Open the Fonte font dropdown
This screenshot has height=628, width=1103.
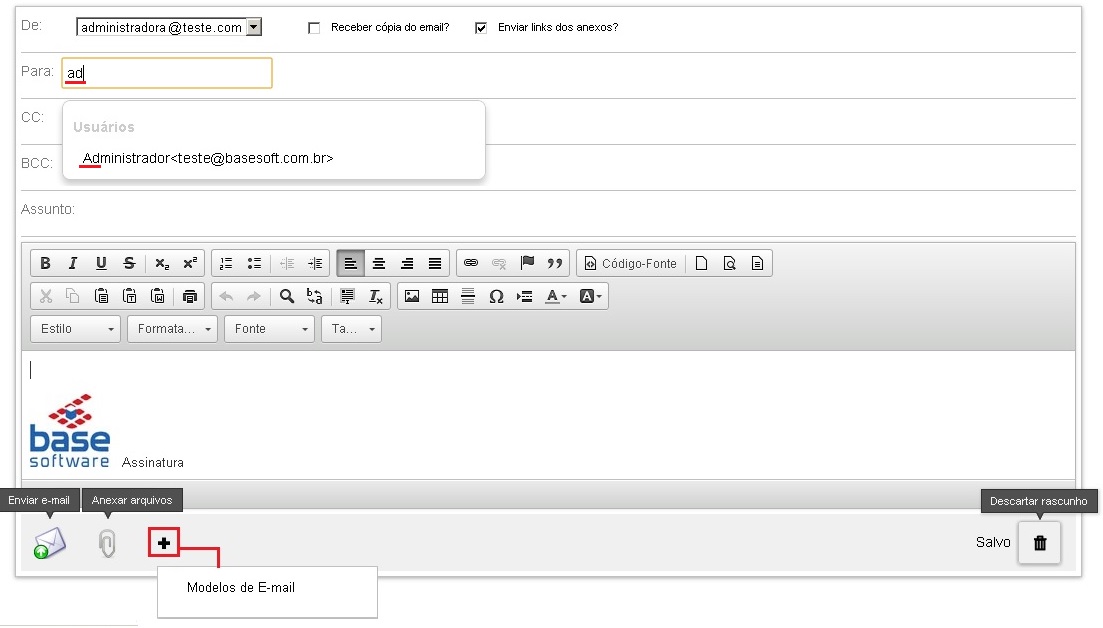[269, 329]
